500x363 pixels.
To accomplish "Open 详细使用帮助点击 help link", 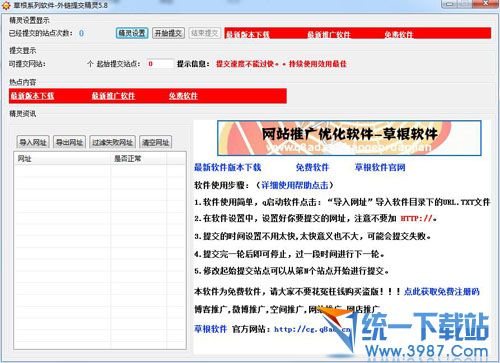I will (295, 185).
